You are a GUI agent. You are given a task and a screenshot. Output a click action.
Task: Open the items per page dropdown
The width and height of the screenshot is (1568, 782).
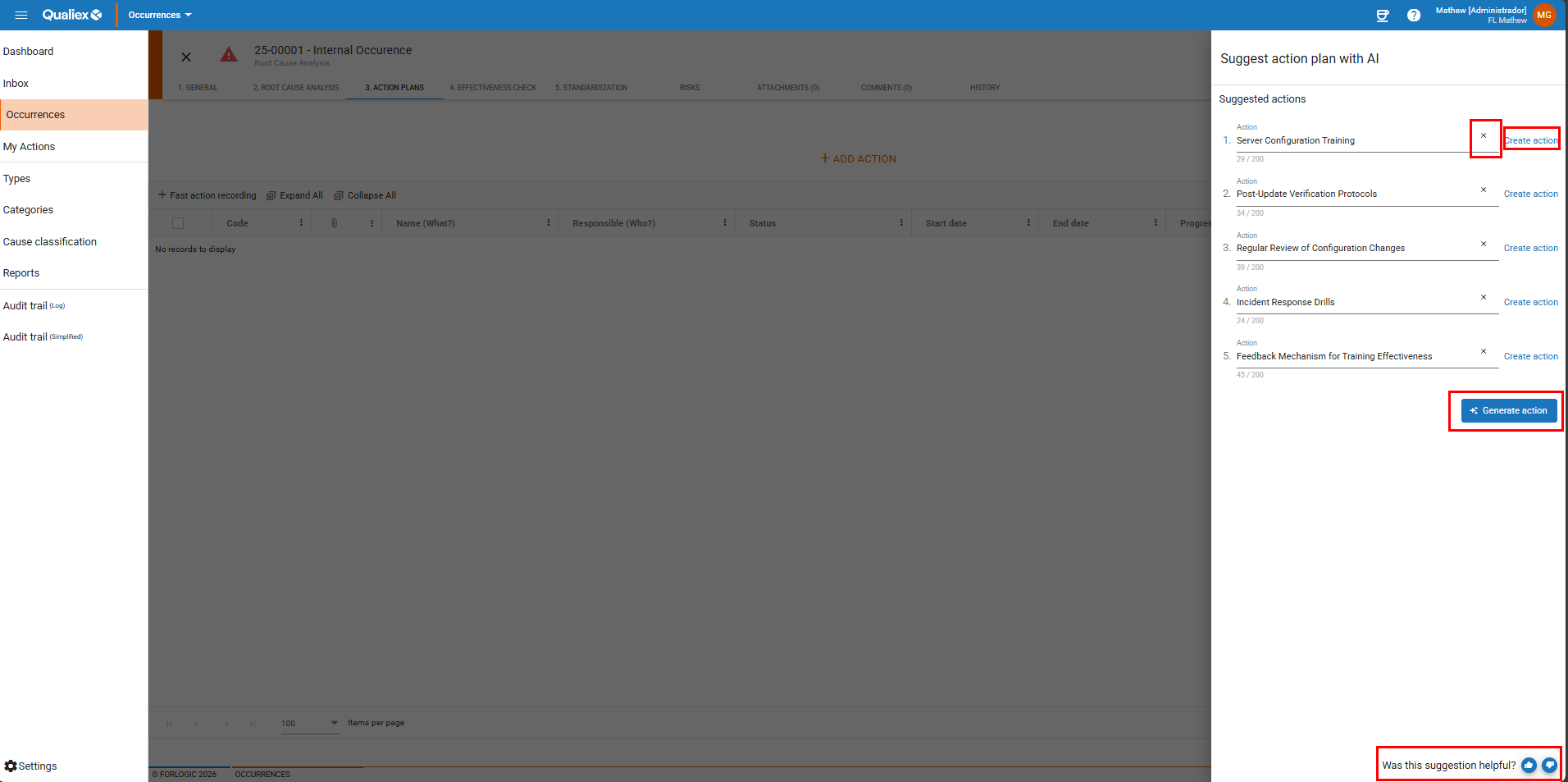[310, 723]
